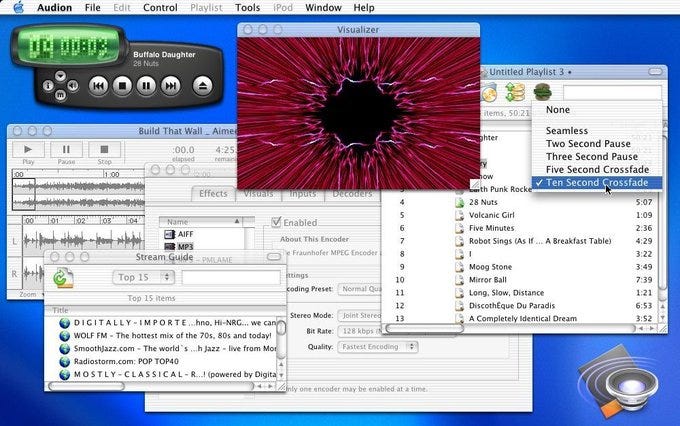The image size is (680, 426).
Task: Open the Help menu
Action: coord(364,7)
